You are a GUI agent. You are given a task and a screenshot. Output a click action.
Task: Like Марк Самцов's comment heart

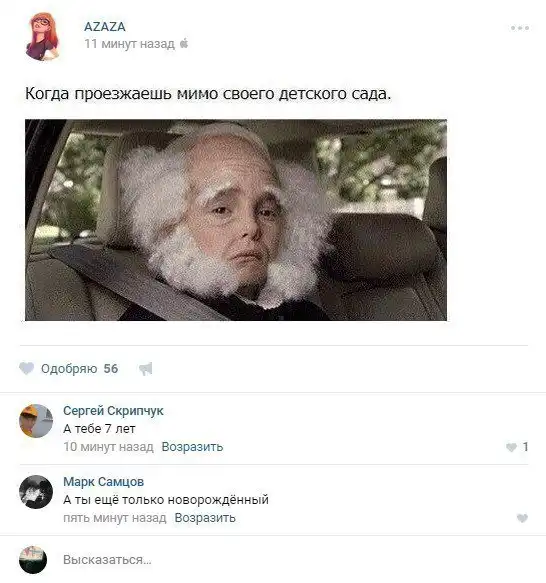[x=522, y=518]
